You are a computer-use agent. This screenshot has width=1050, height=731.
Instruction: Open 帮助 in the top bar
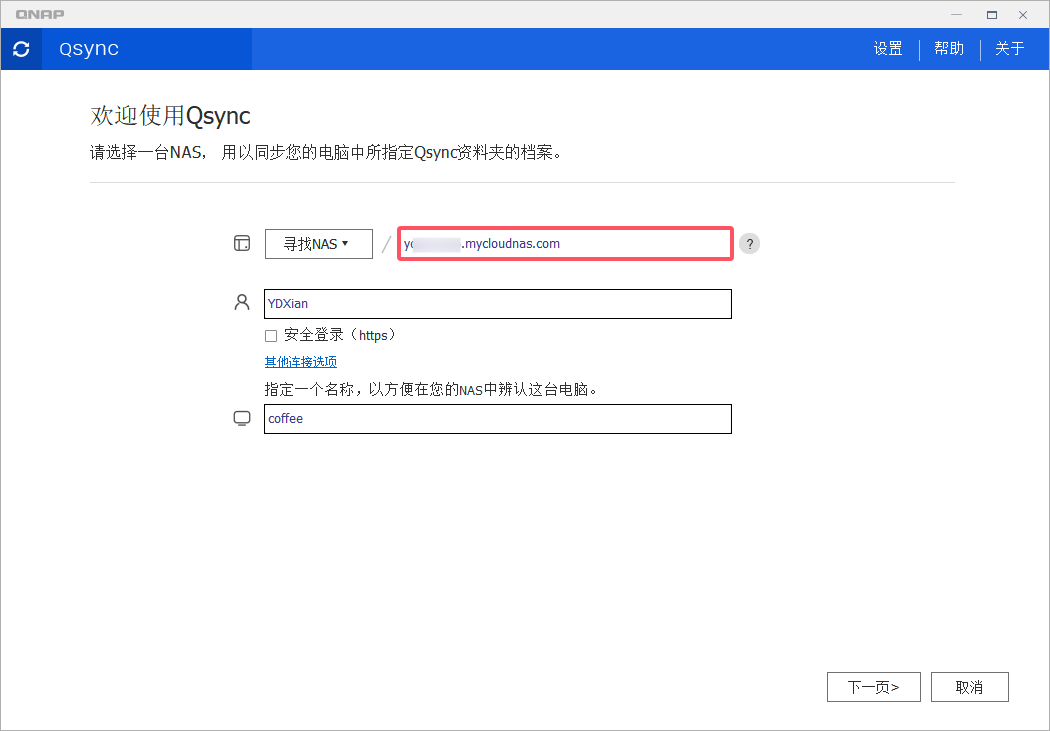(x=949, y=48)
